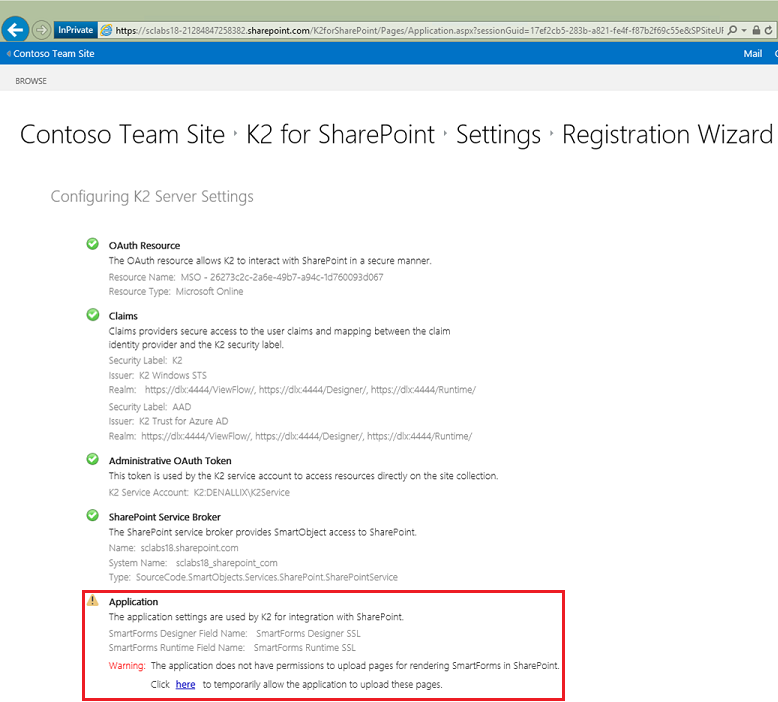Click 'Administrative OAuth Token' heading
The width and height of the screenshot is (778, 702).
pyautogui.click(x=170, y=461)
